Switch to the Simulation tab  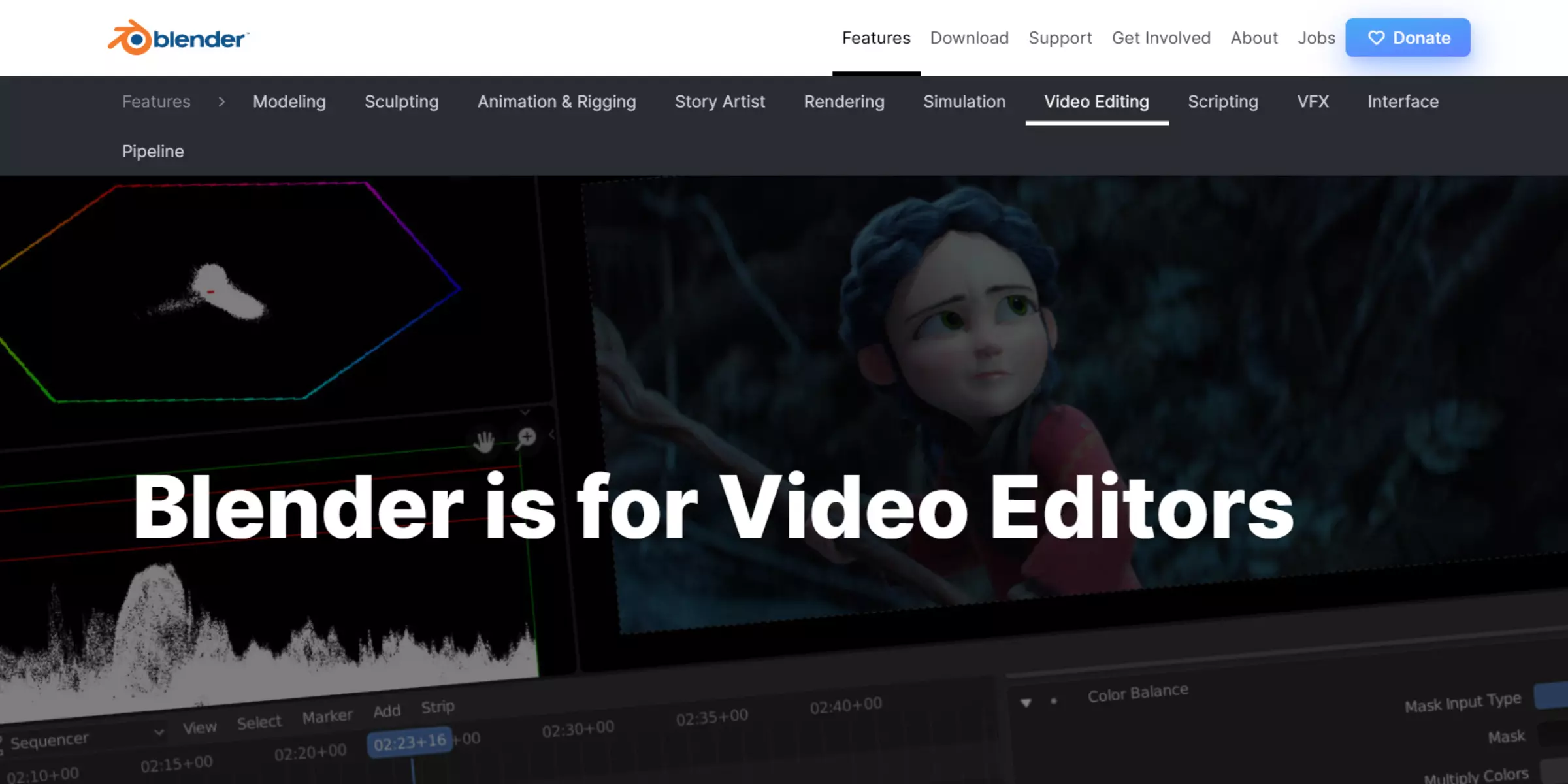tap(964, 101)
